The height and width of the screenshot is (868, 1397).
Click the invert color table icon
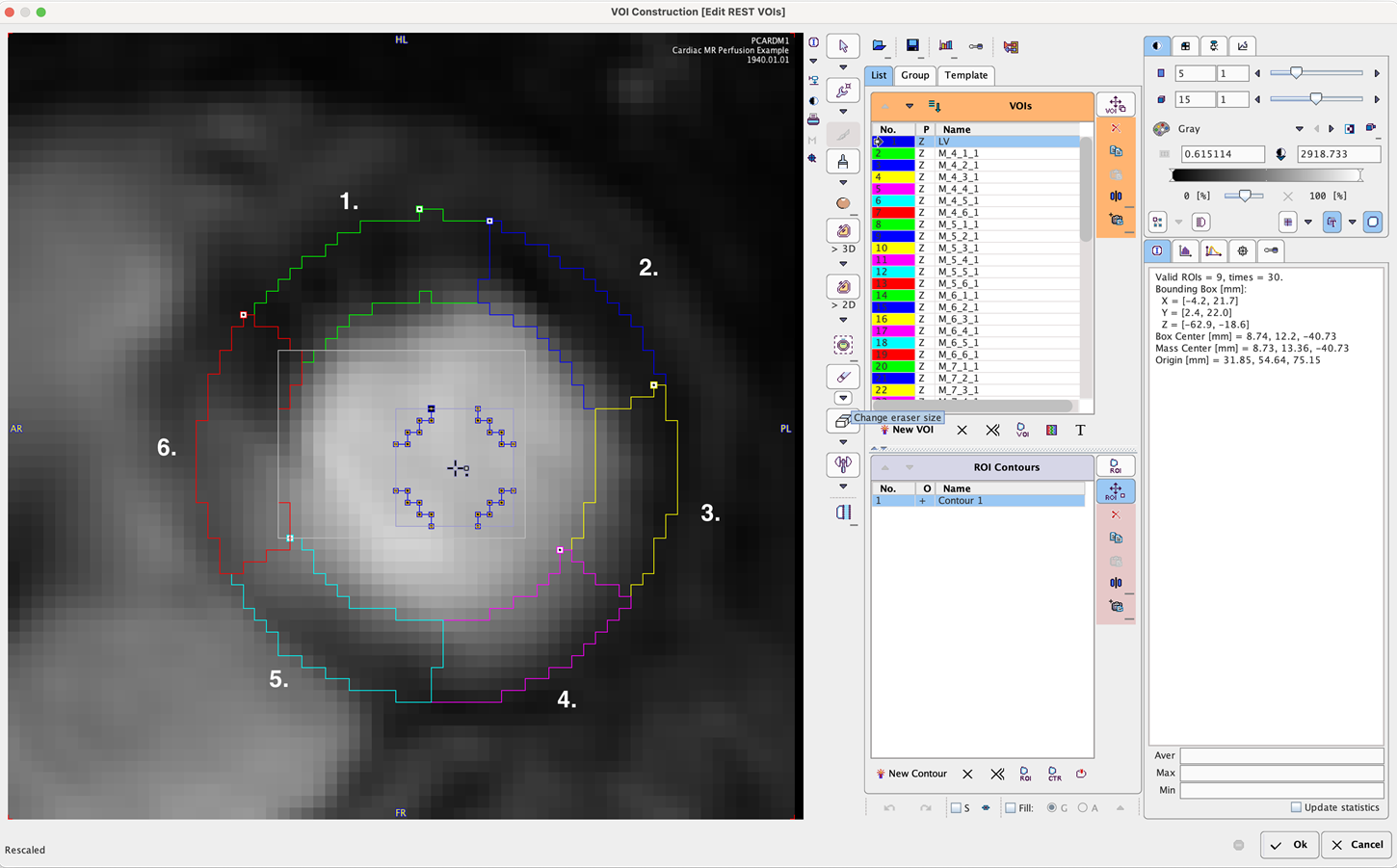coord(1350,129)
